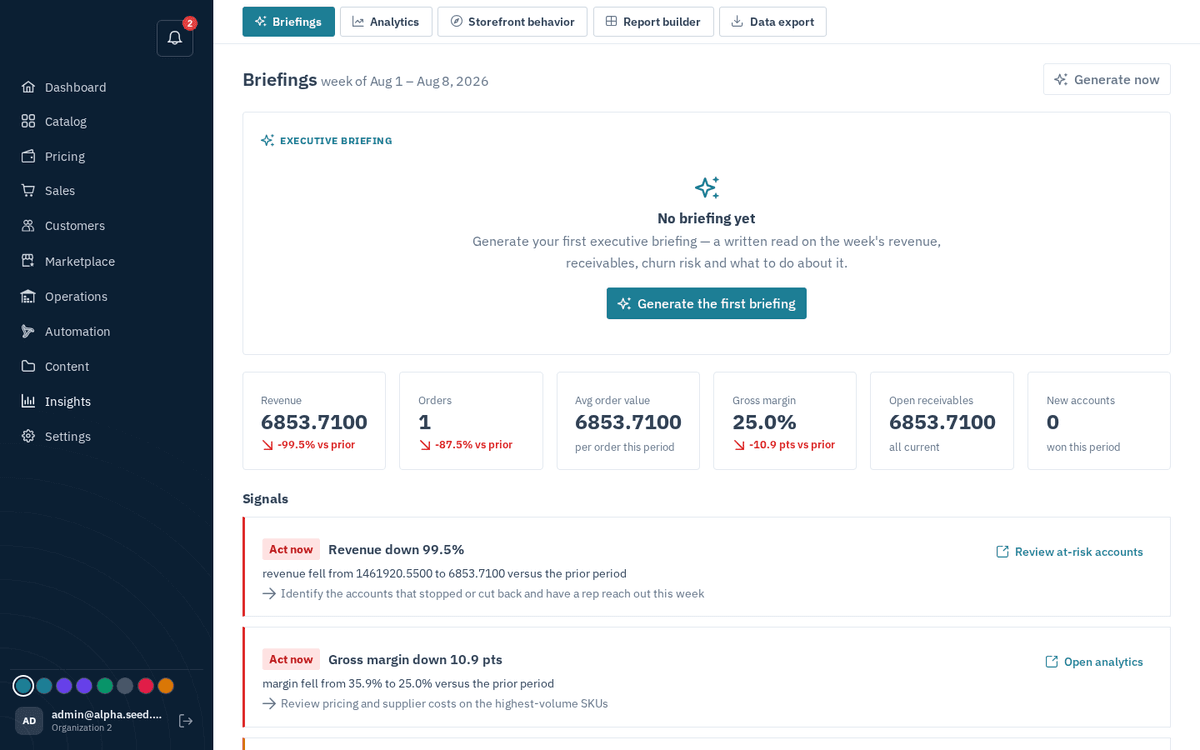Click sparkle icon above No briefing yet

(706, 188)
